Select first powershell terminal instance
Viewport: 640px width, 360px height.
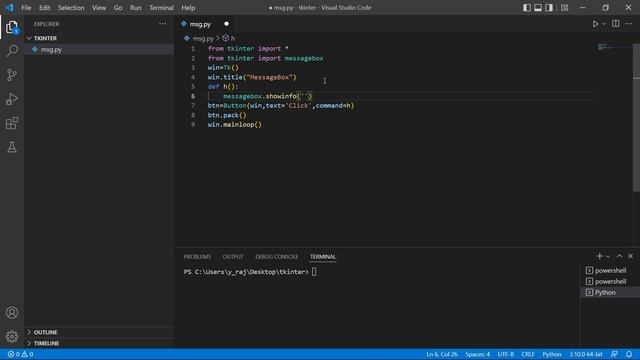610,270
